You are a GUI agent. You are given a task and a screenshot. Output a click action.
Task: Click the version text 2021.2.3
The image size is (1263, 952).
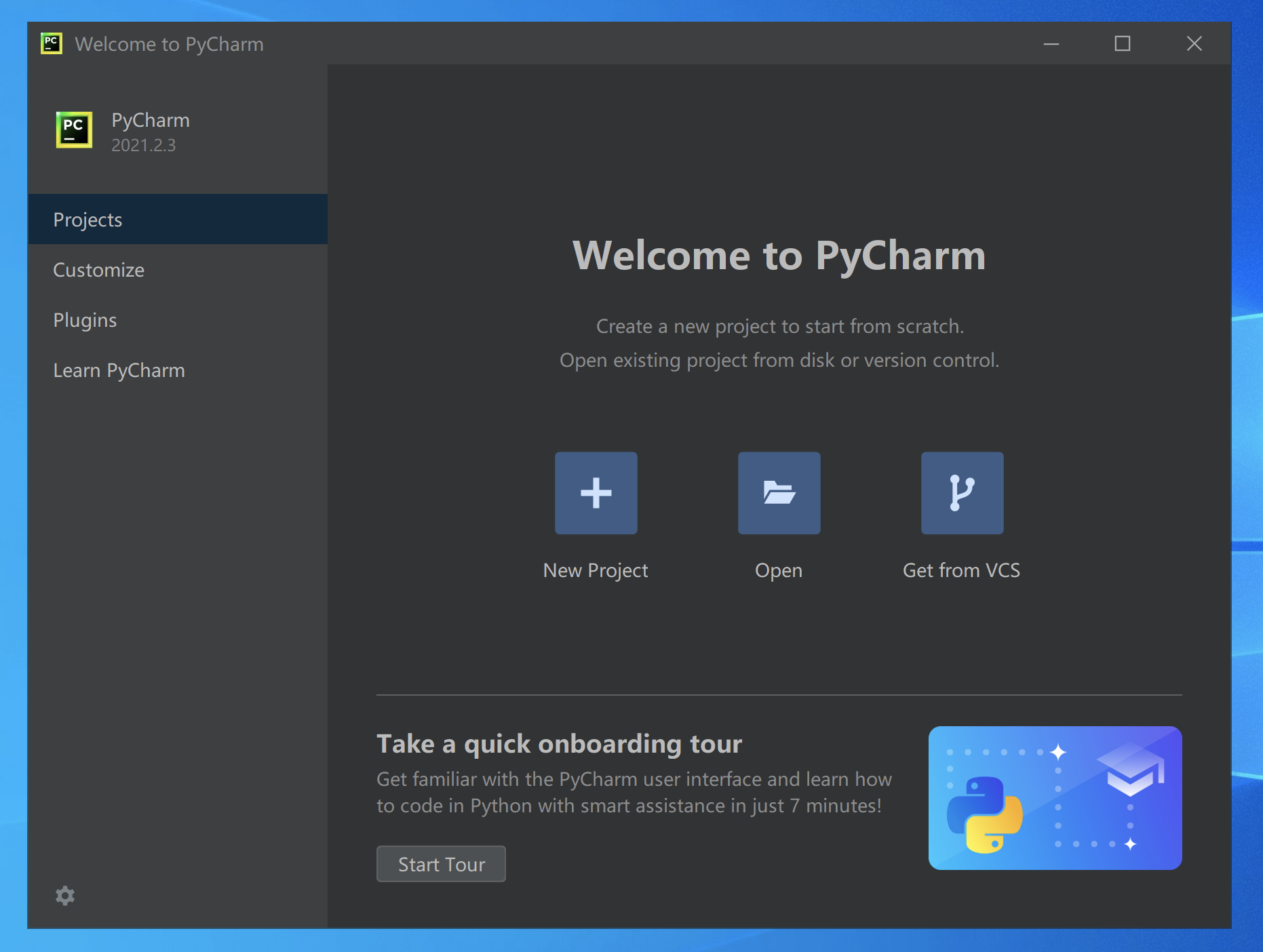click(143, 145)
